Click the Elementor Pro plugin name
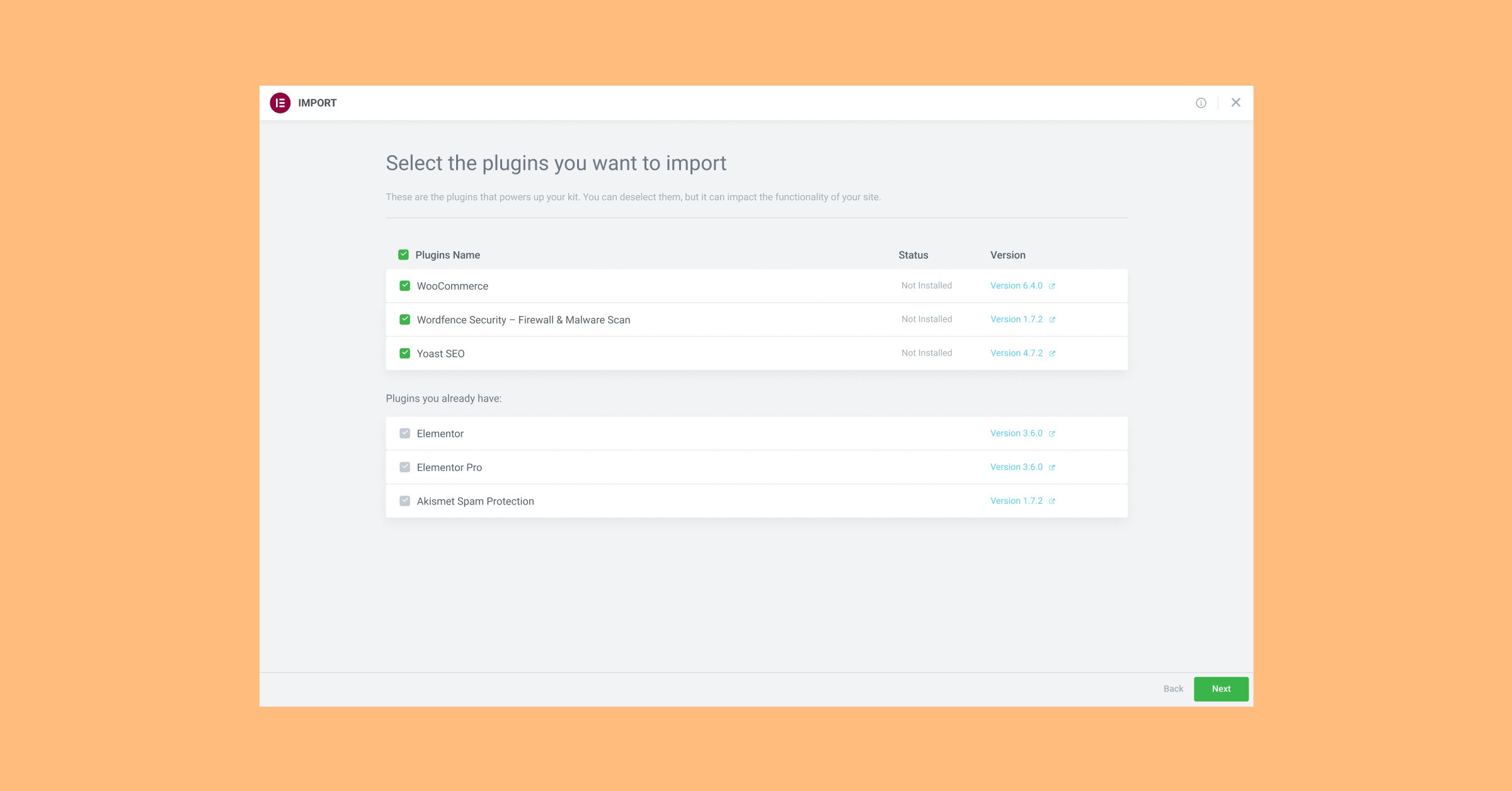 [x=449, y=467]
